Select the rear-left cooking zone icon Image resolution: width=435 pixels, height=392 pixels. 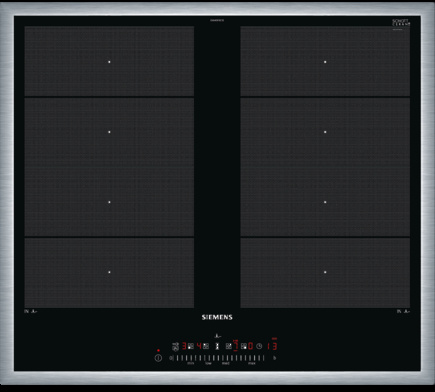206,346
